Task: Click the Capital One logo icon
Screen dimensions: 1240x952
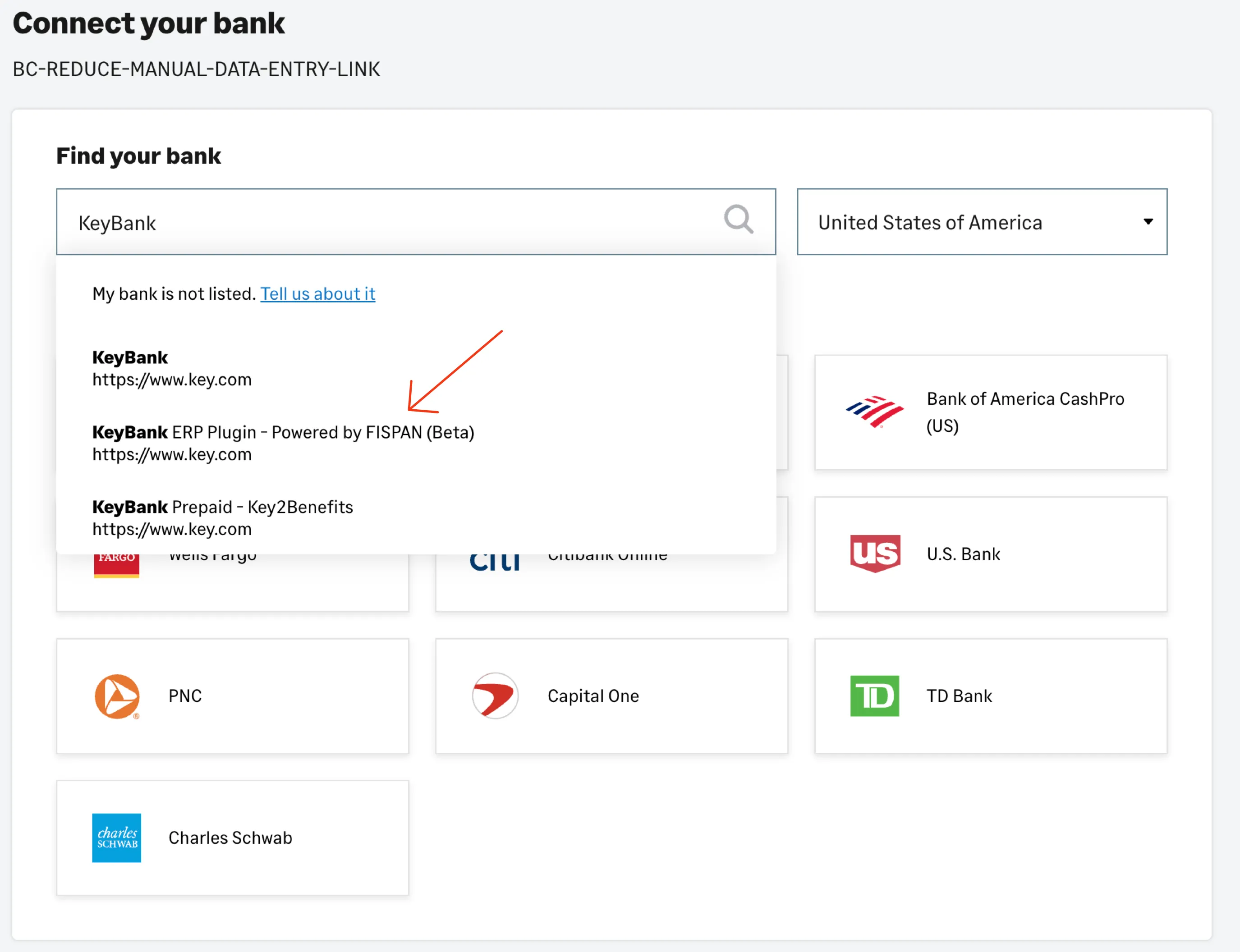Action: click(495, 696)
